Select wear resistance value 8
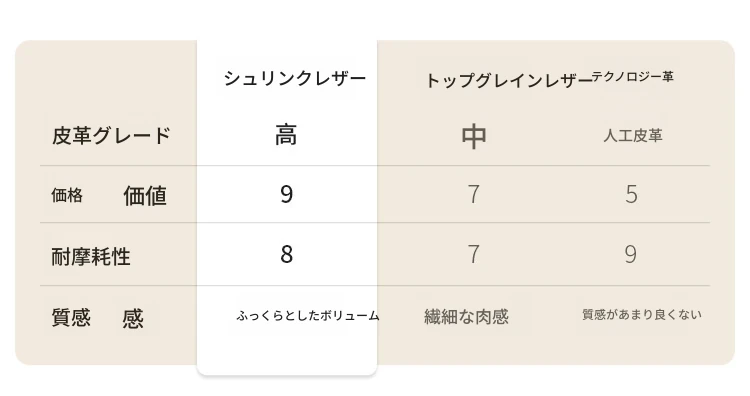The image size is (750, 396). click(x=287, y=254)
